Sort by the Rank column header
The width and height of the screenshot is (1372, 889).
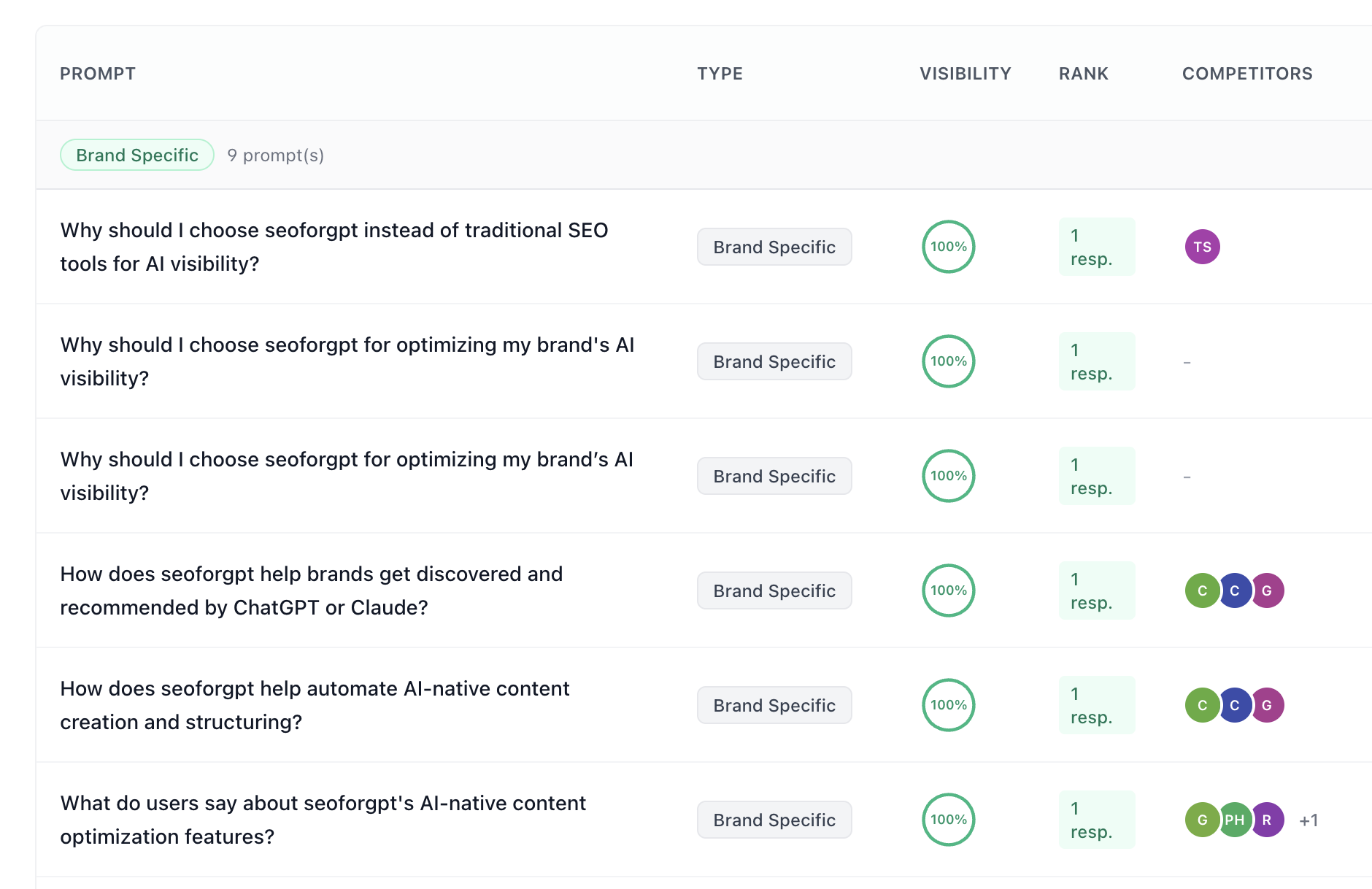click(x=1083, y=74)
